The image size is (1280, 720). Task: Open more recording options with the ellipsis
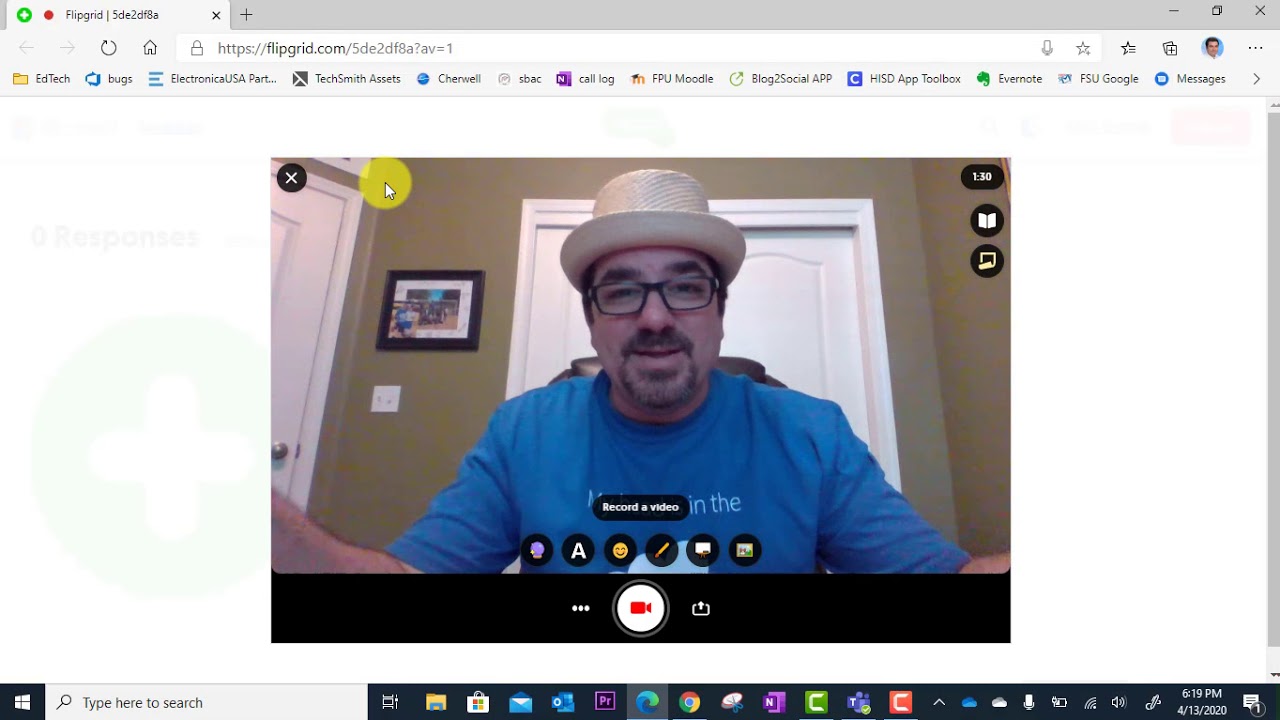581,608
